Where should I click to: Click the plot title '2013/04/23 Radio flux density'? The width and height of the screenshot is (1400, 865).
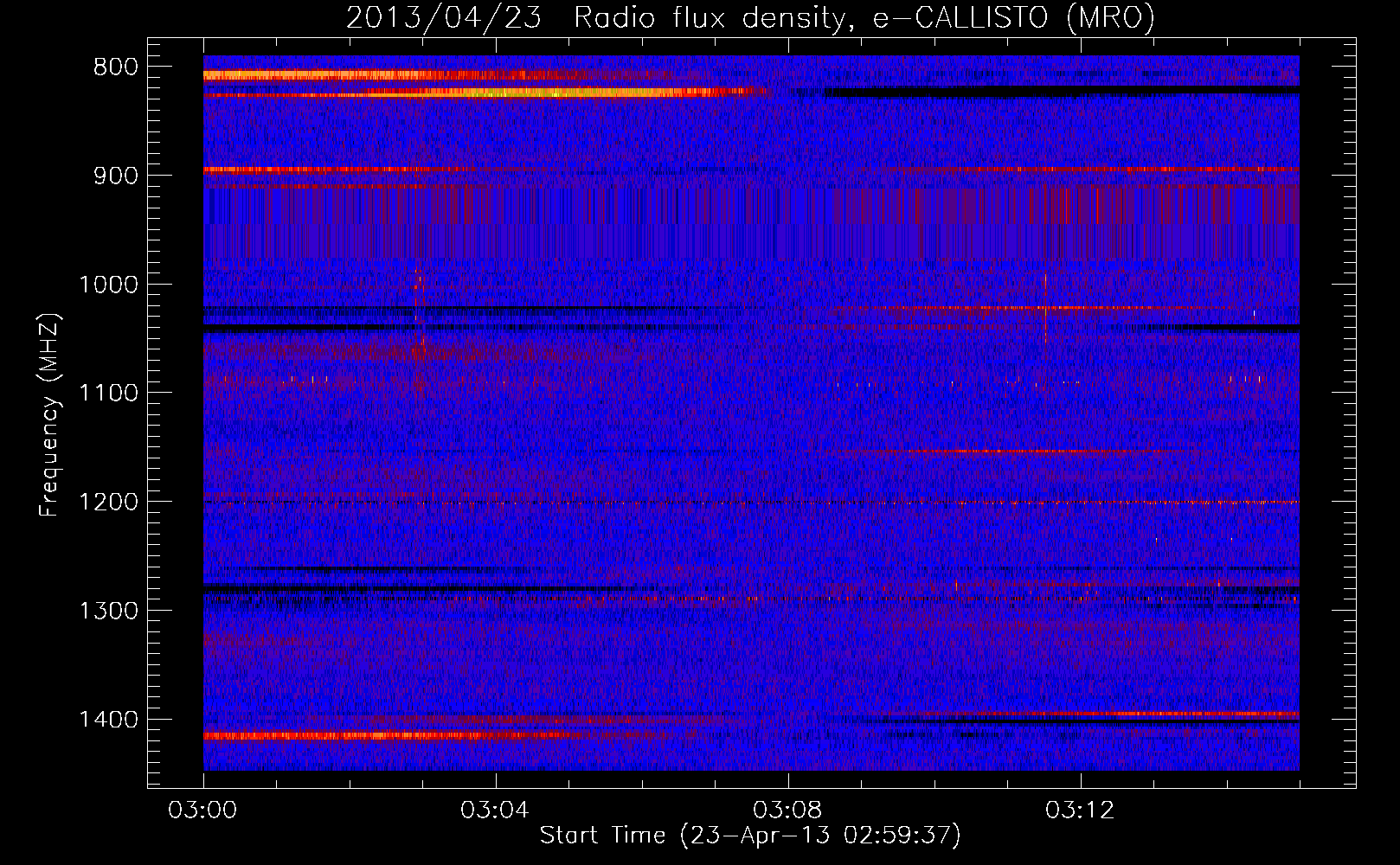596,18
